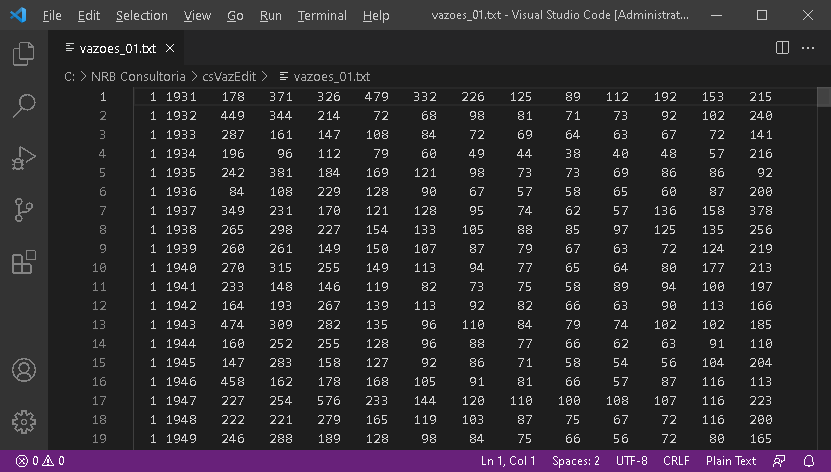Close the vazoes_01.txt tab
The height and width of the screenshot is (472, 831).
tap(170, 48)
